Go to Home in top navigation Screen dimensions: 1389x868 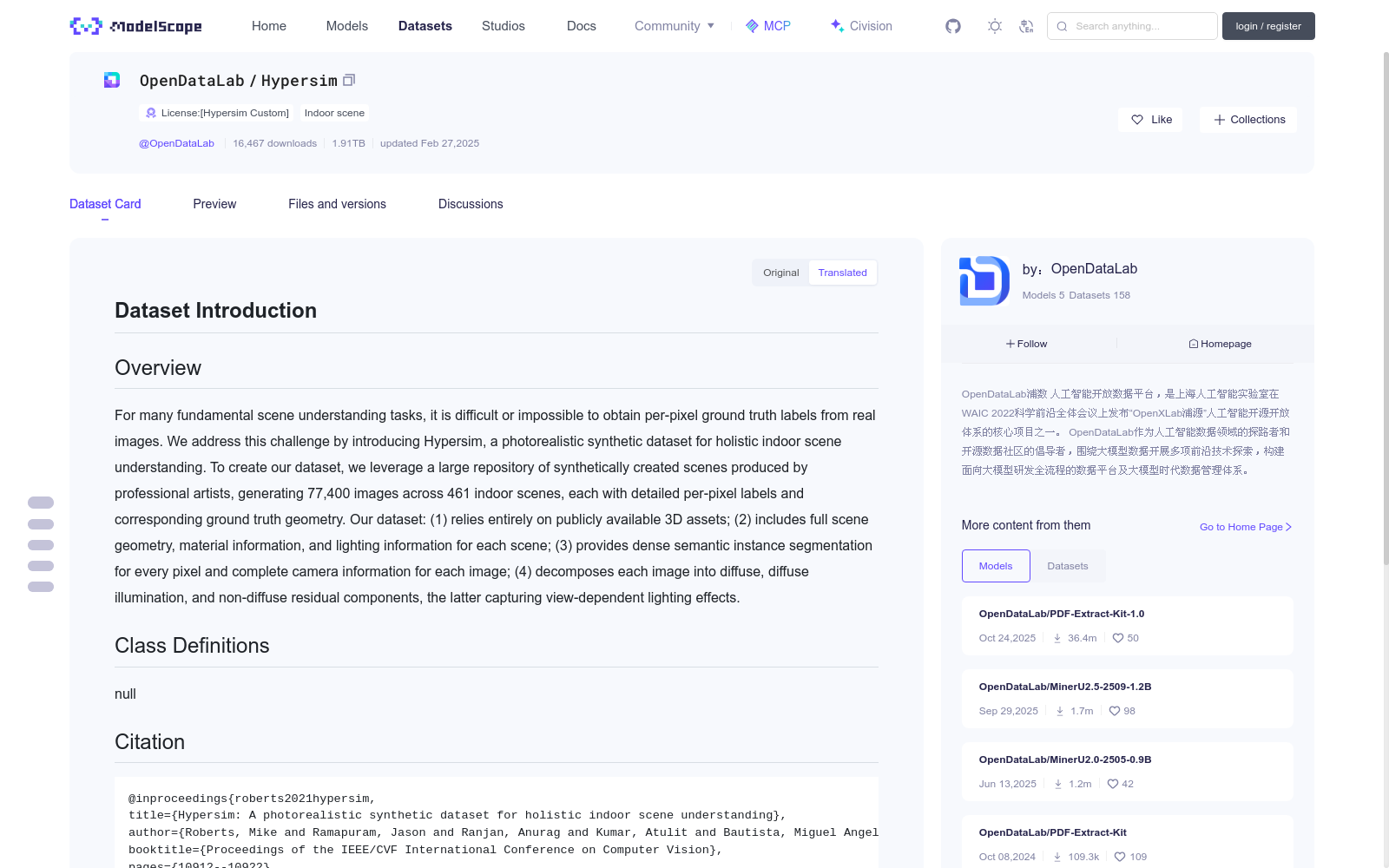pos(269,26)
